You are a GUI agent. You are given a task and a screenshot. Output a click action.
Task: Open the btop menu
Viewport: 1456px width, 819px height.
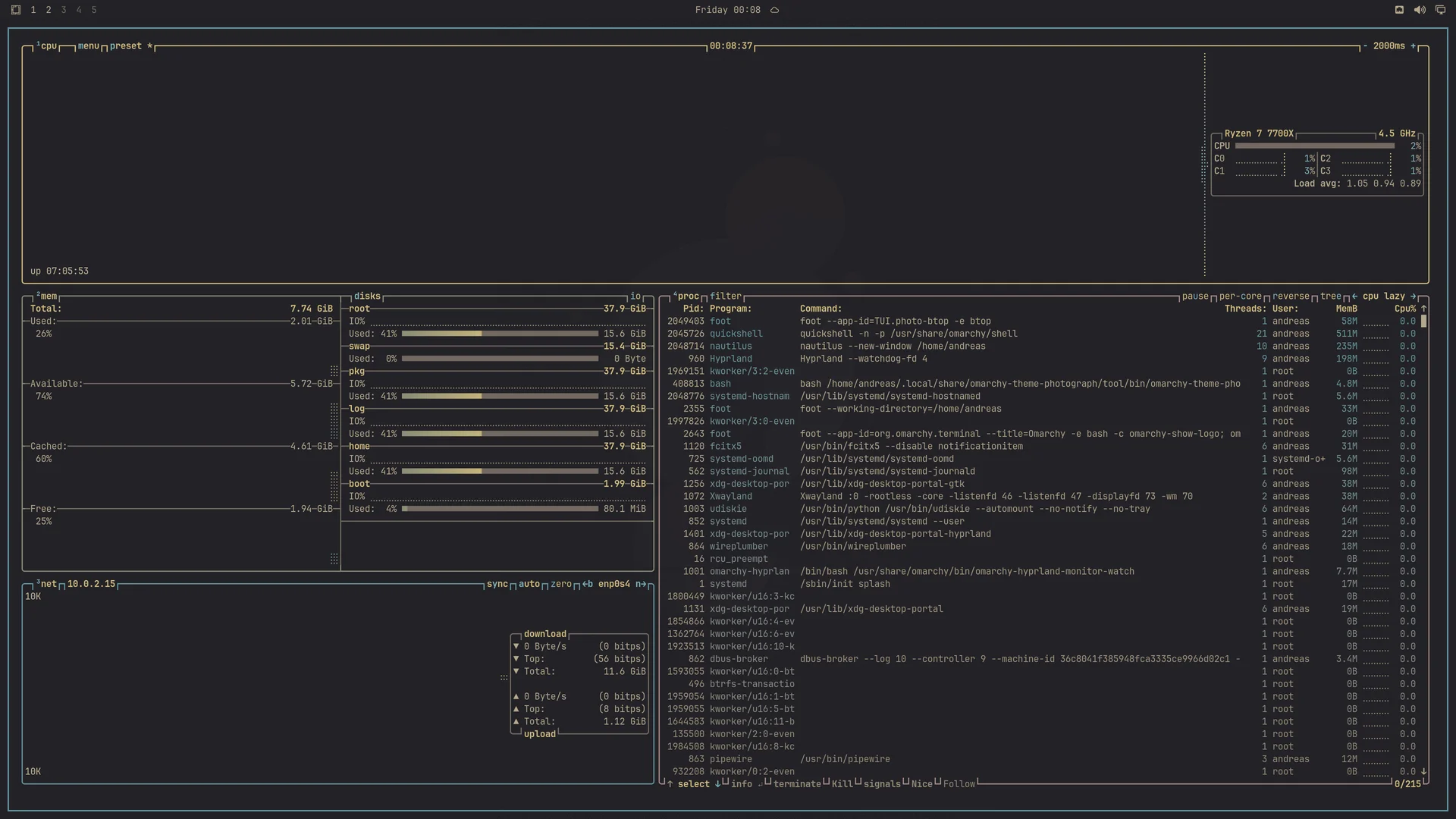pyautogui.click(x=89, y=46)
